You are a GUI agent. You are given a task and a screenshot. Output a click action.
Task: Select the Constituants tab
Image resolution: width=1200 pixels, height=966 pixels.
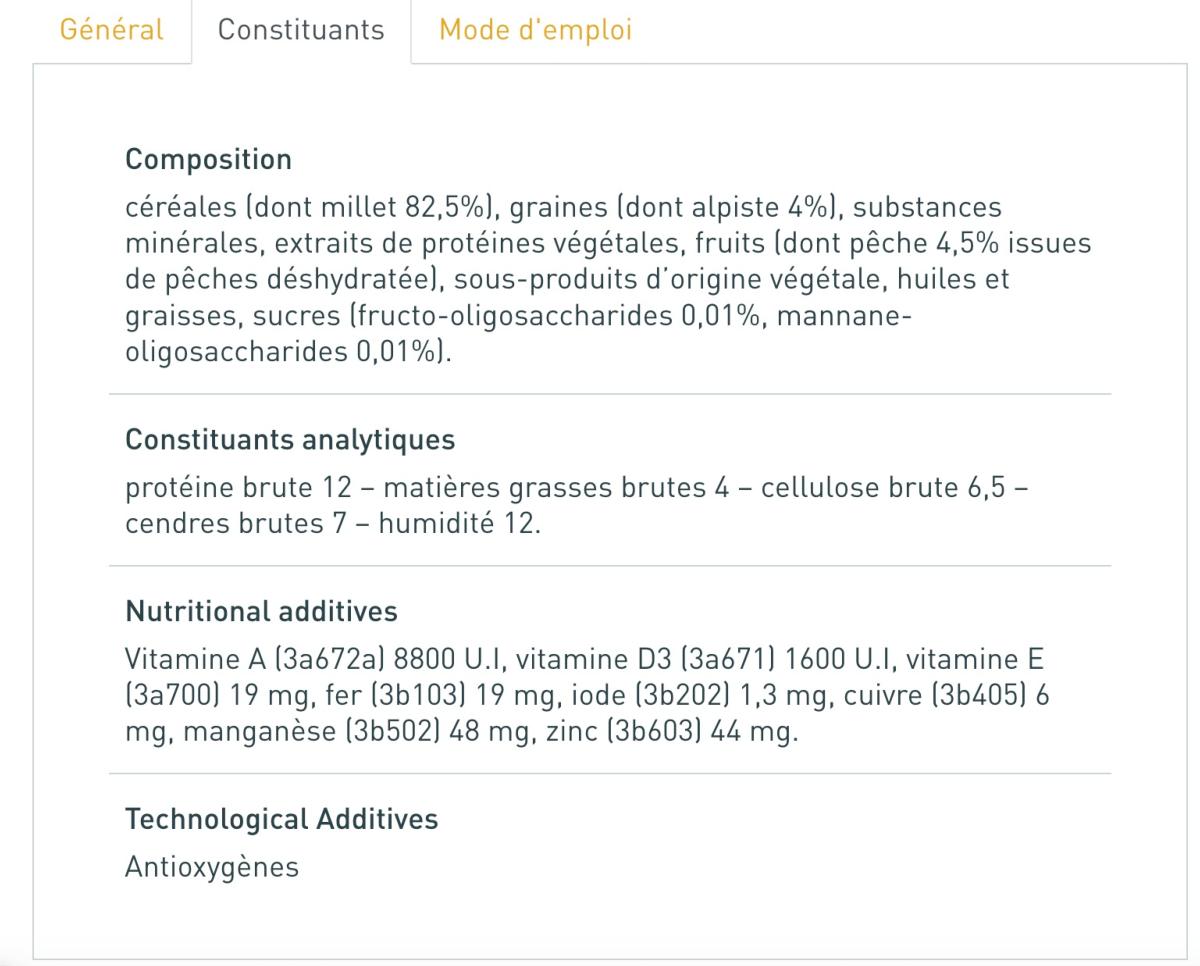(x=301, y=30)
